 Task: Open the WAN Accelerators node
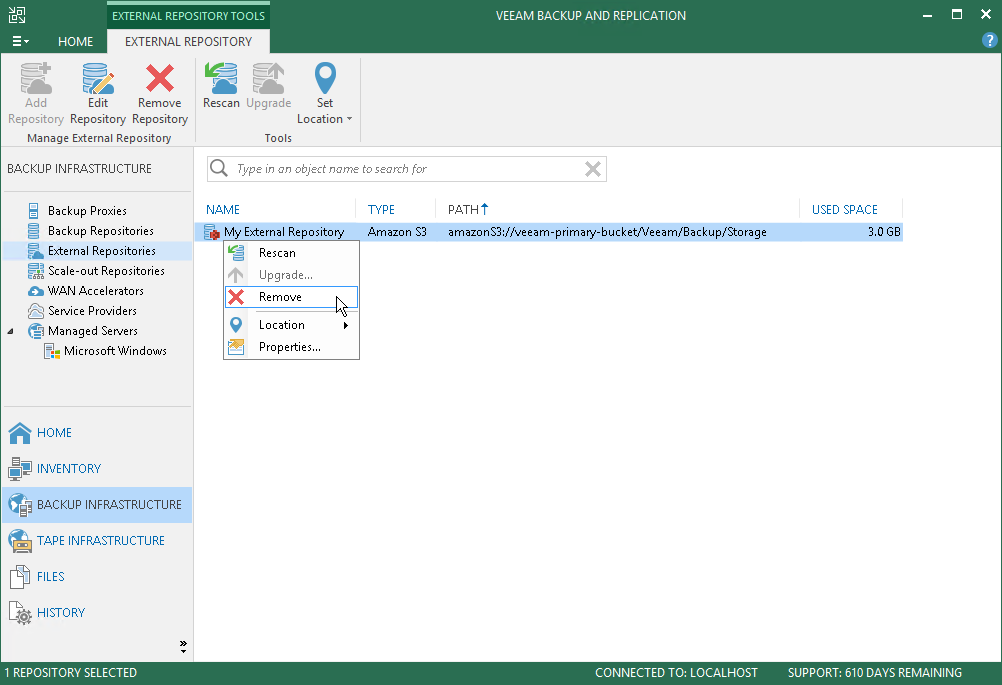coord(95,291)
